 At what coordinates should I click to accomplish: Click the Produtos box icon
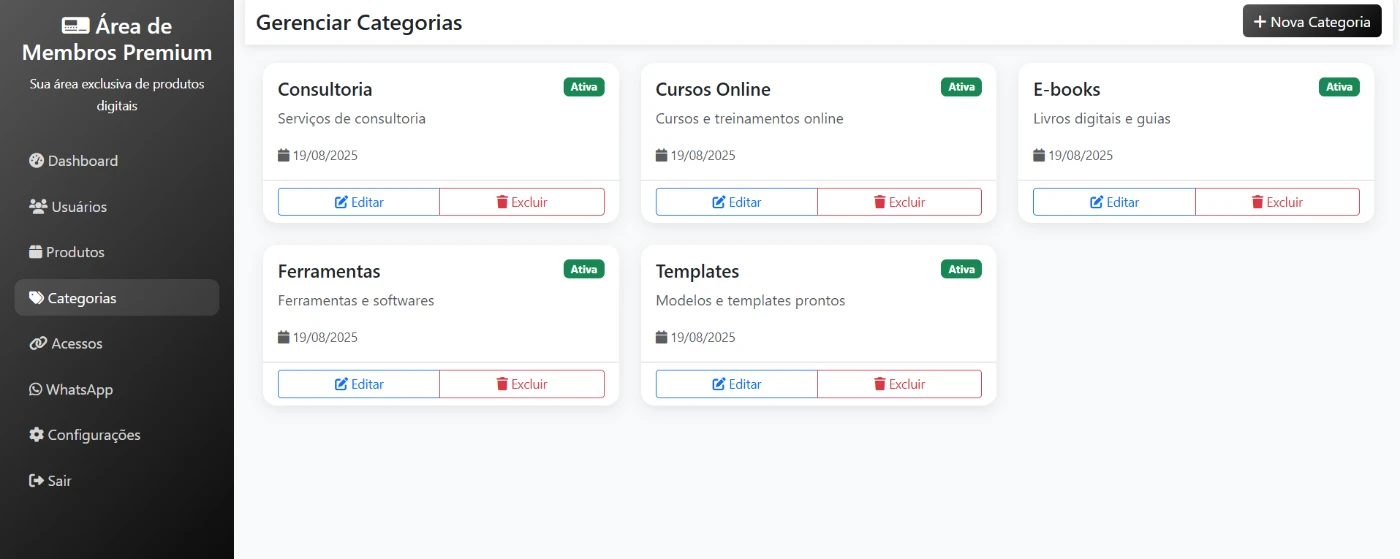pyautogui.click(x=36, y=252)
